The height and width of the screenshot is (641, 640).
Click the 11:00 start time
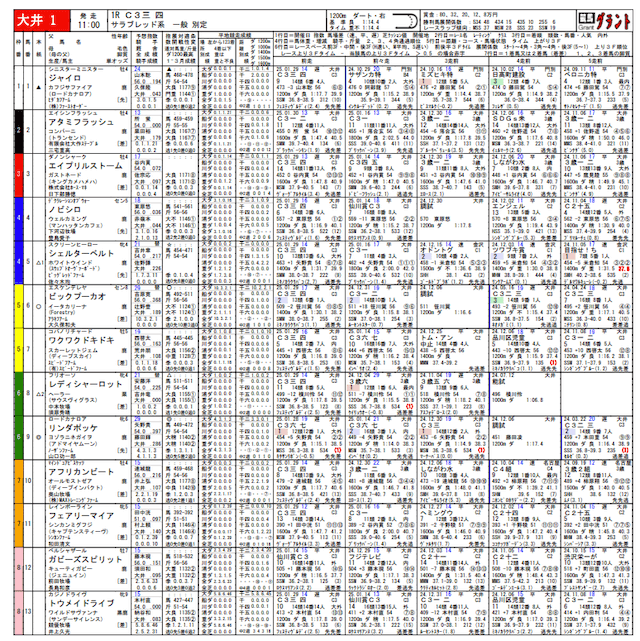(x=89, y=25)
